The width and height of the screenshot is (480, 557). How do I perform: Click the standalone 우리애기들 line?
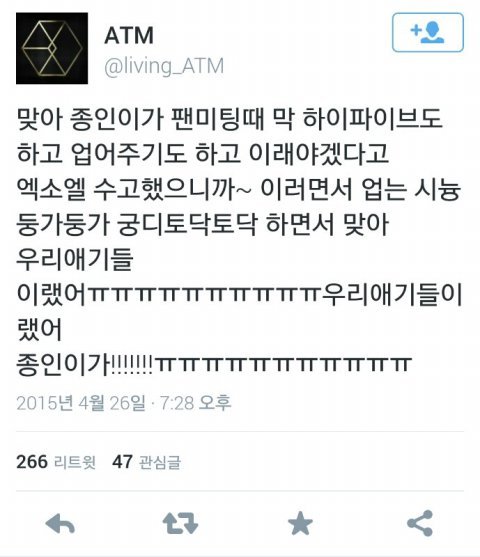(x=75, y=259)
